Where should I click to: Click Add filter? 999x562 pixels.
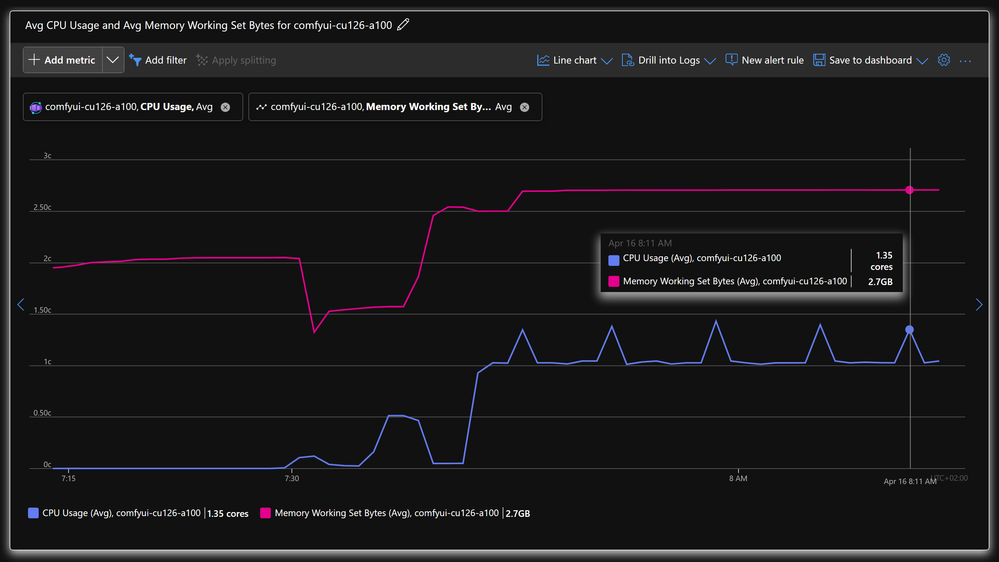[158, 60]
